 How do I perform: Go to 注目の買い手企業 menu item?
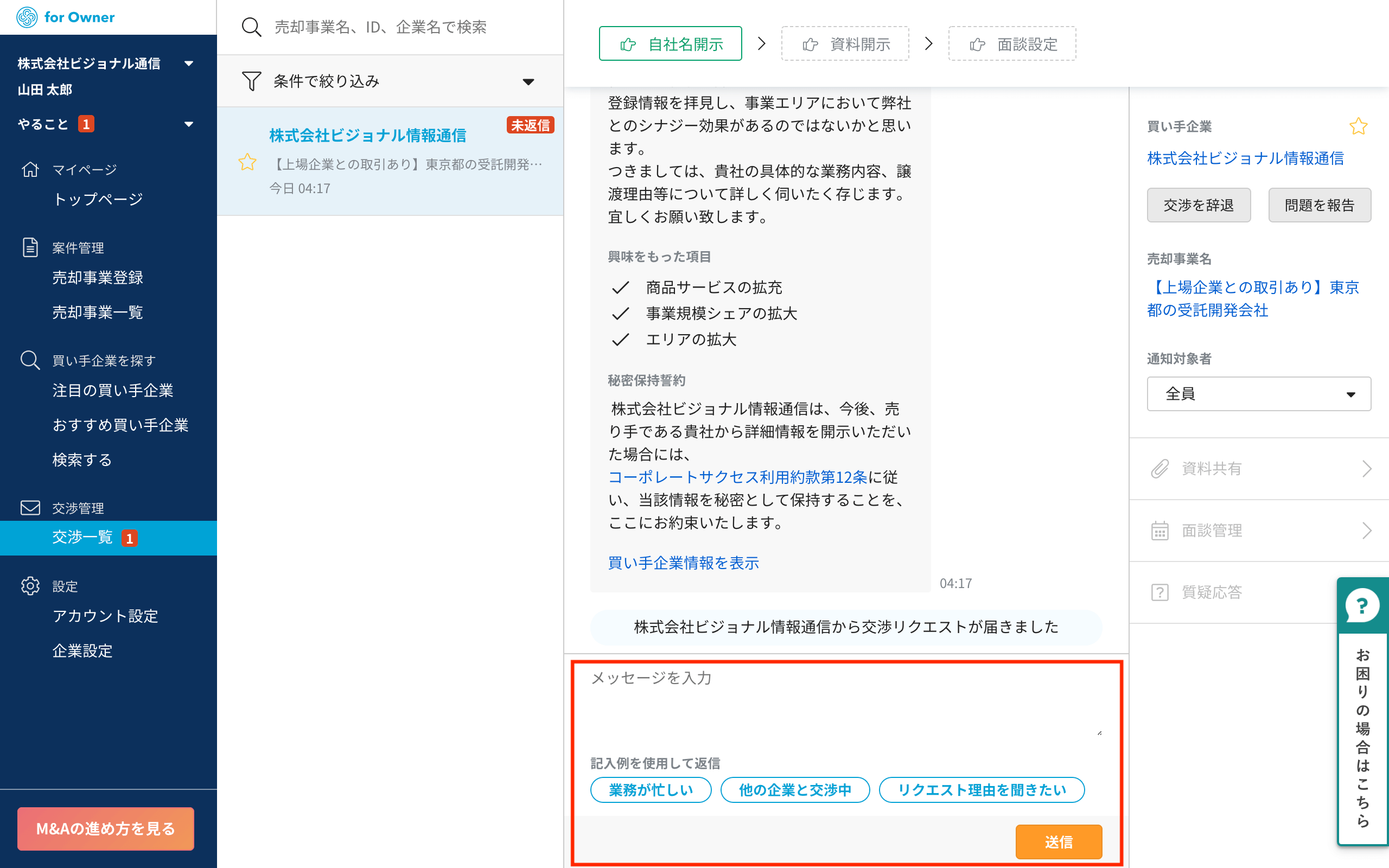coord(112,391)
